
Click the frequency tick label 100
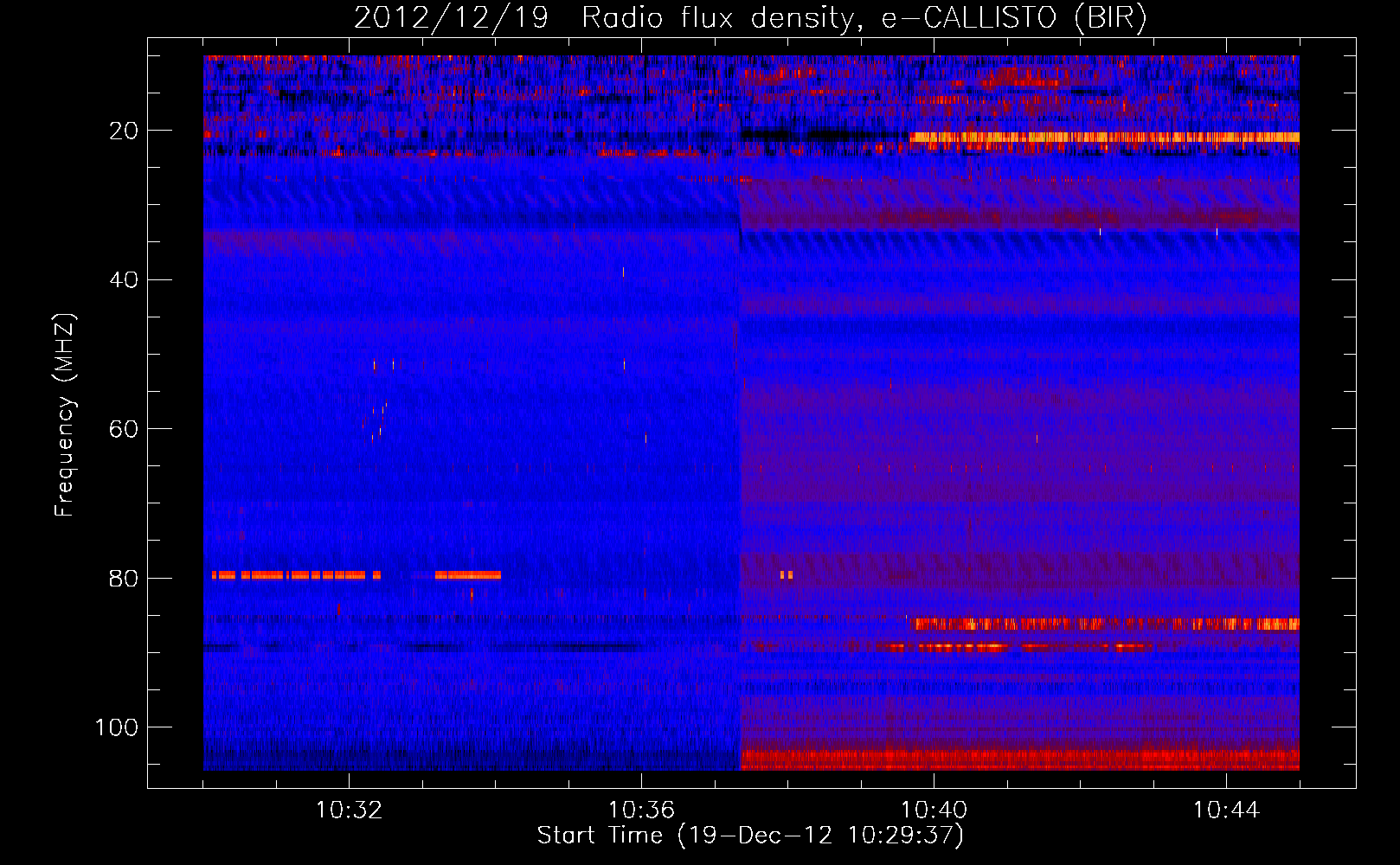tap(117, 727)
